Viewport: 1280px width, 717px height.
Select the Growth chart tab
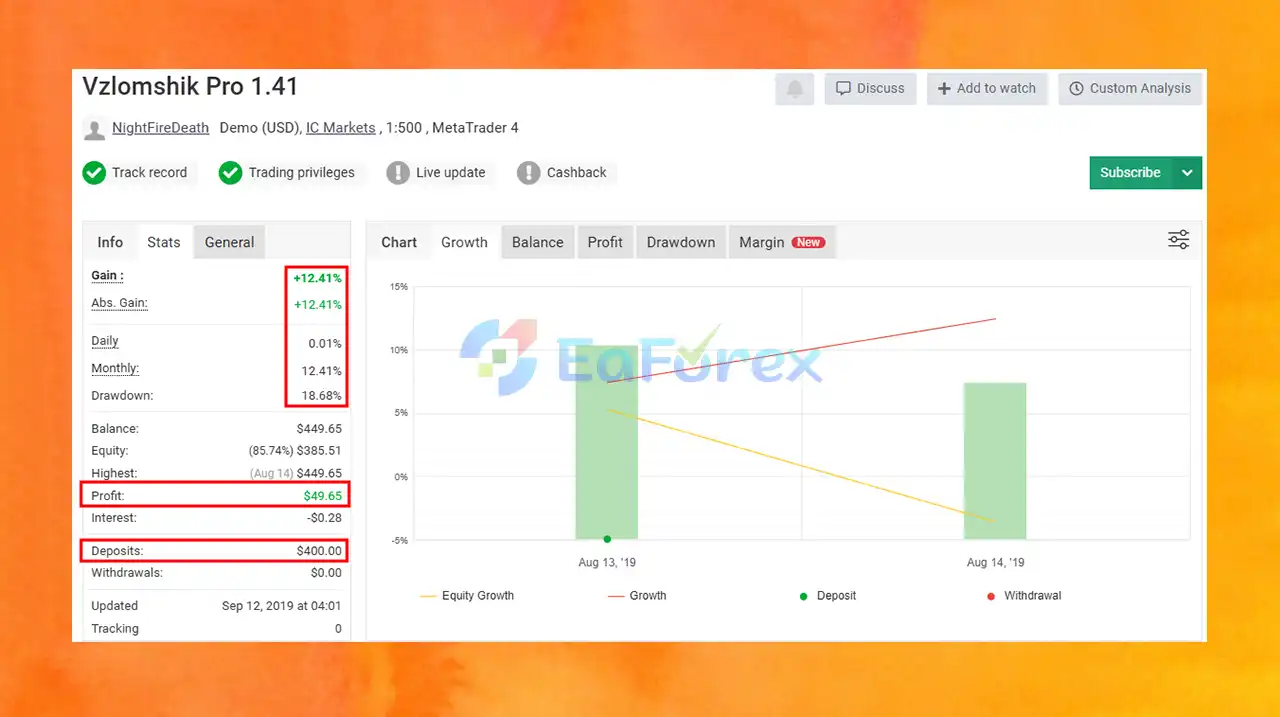(464, 242)
